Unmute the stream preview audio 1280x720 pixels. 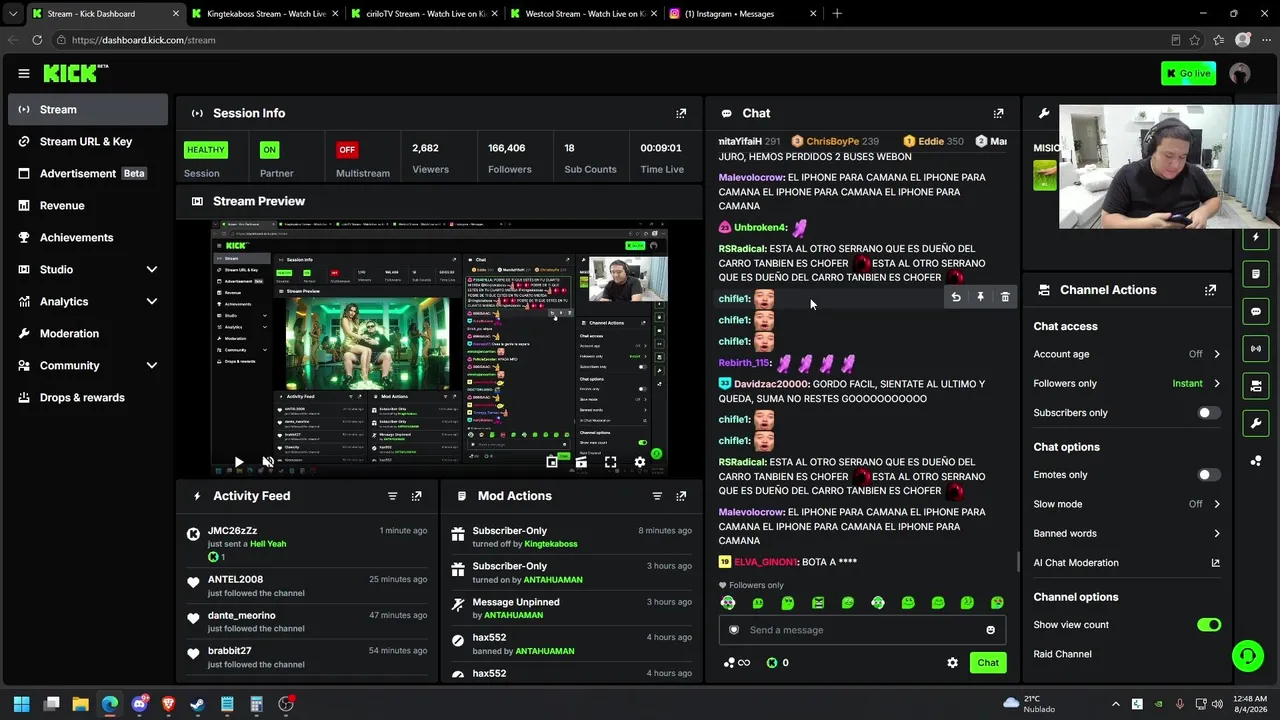coord(268,462)
